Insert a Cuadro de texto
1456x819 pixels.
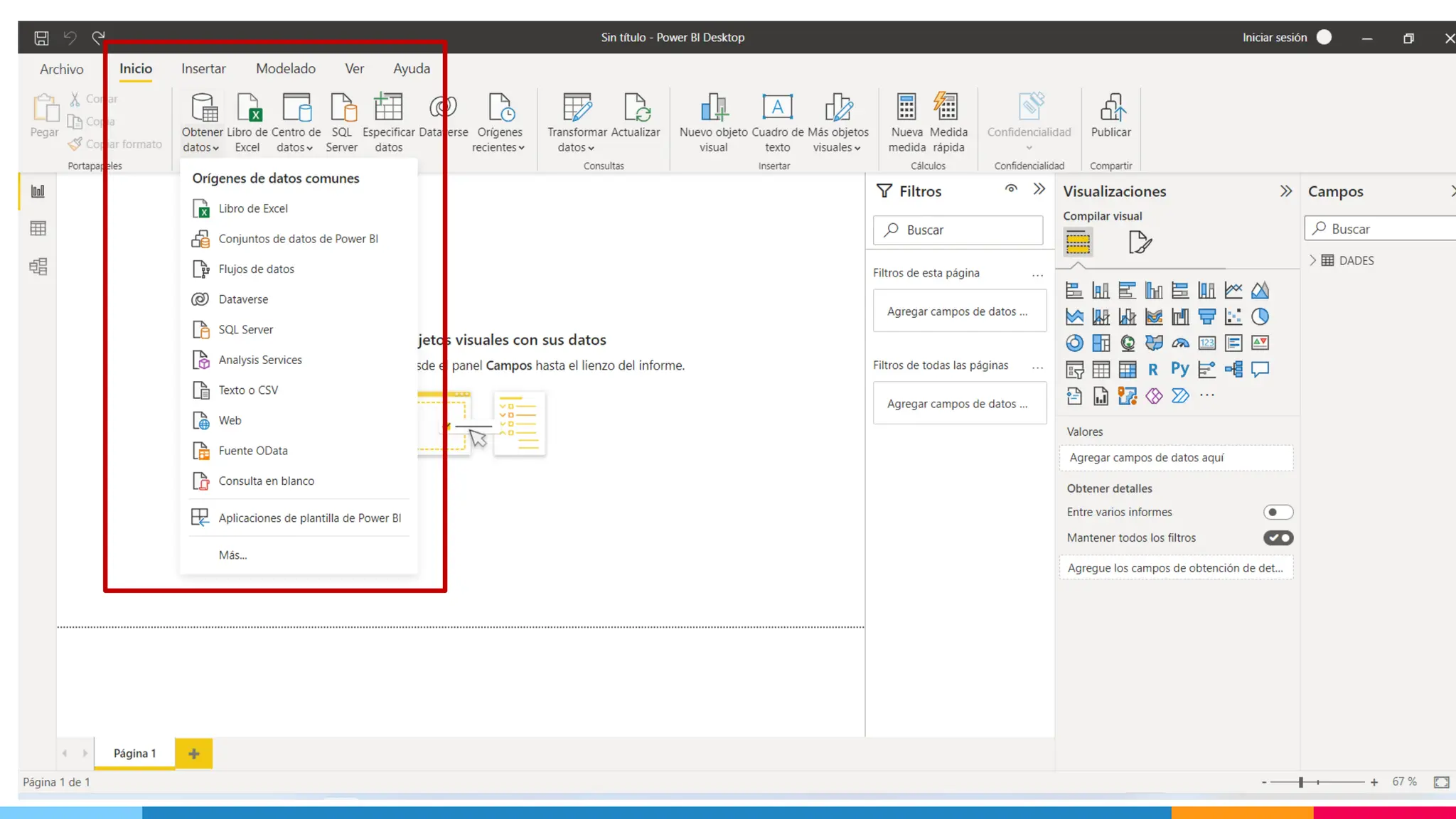(x=777, y=108)
